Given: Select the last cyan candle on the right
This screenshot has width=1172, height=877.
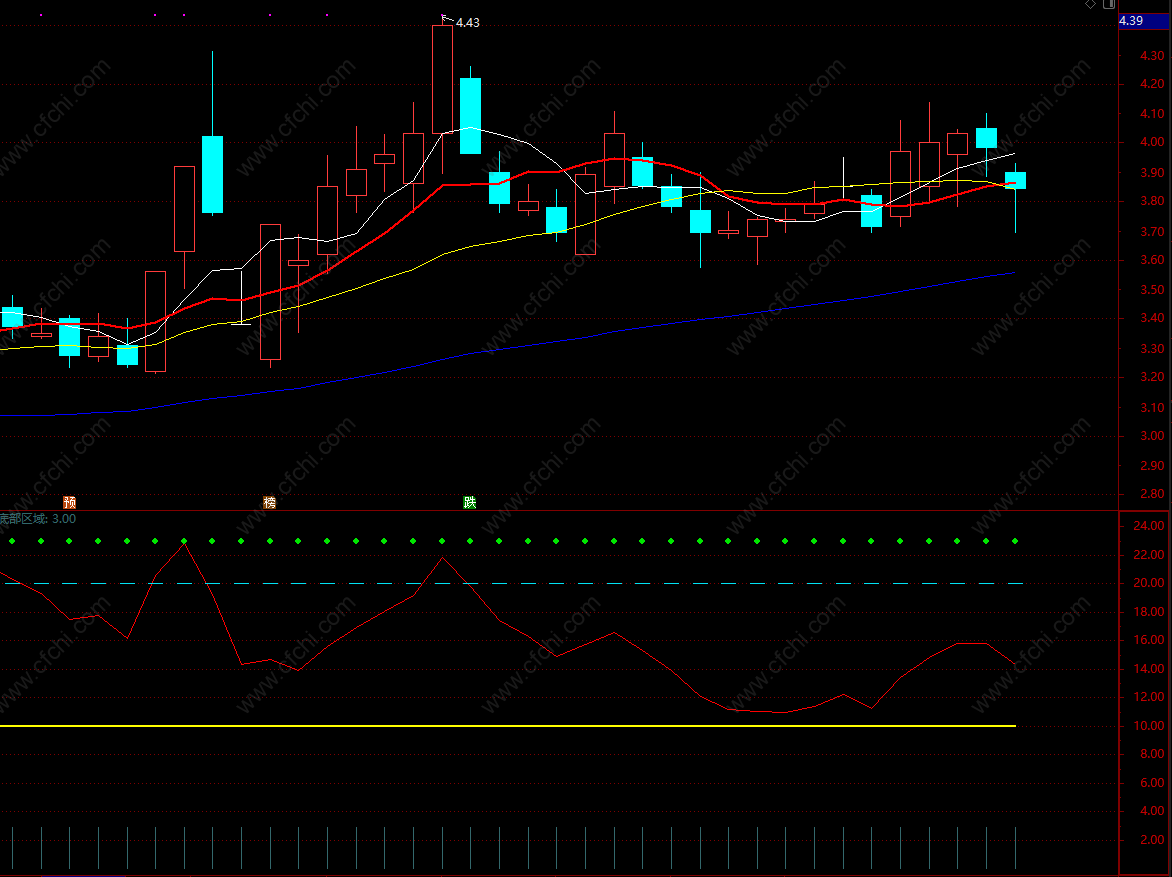Looking at the screenshot, I should tap(1015, 181).
